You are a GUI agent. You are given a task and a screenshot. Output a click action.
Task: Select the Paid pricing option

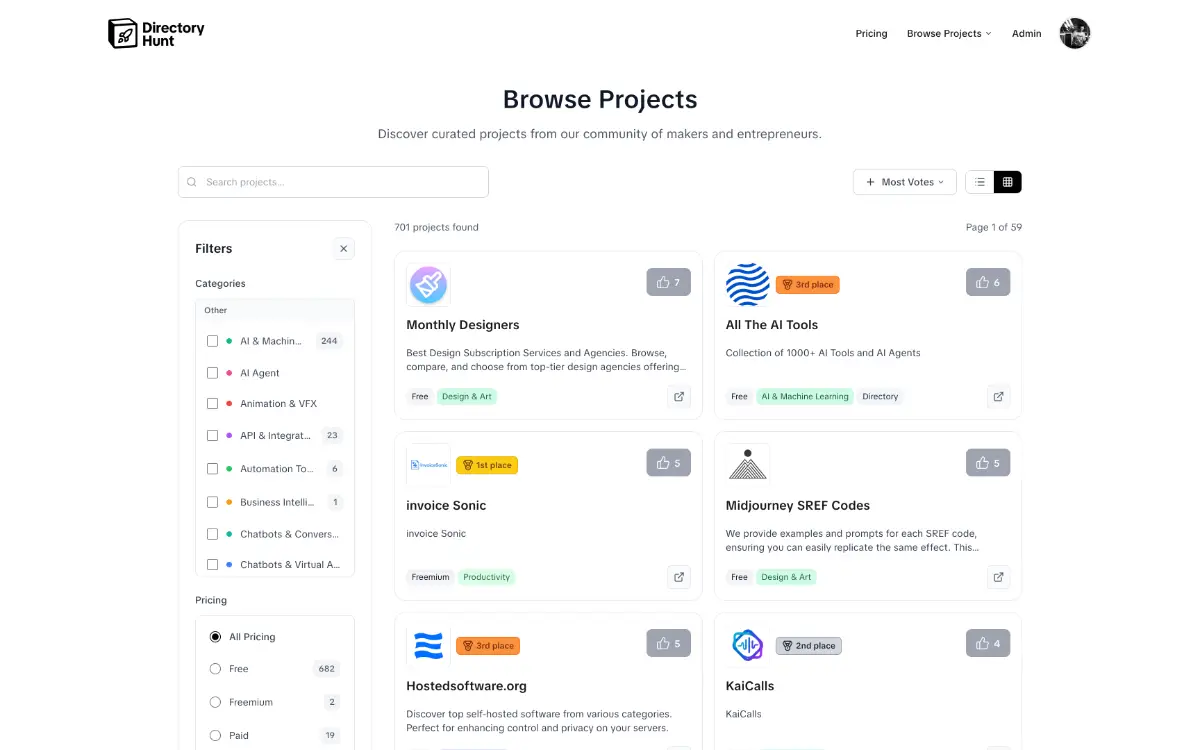point(215,736)
